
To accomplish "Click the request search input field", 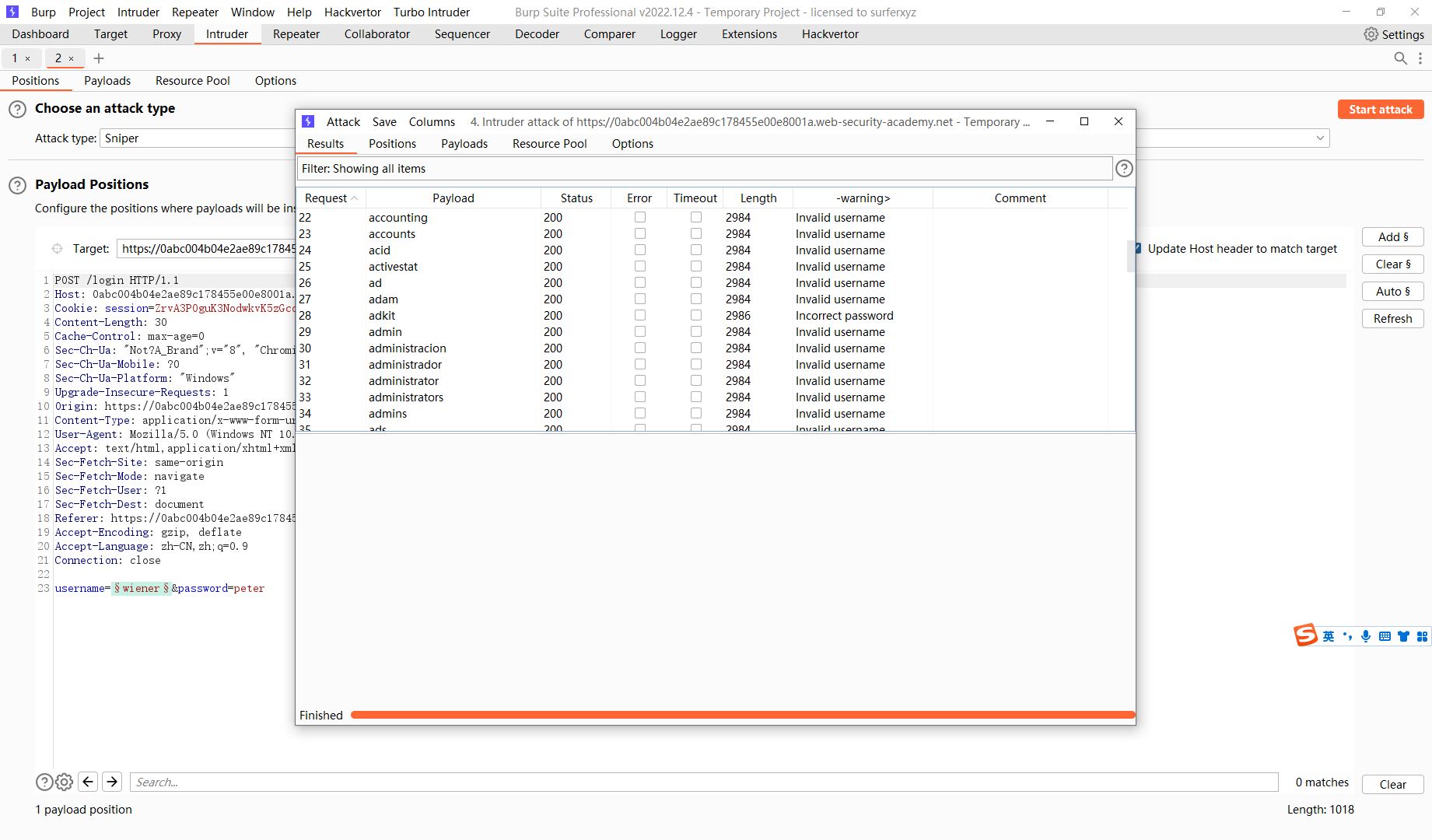I will [x=704, y=782].
